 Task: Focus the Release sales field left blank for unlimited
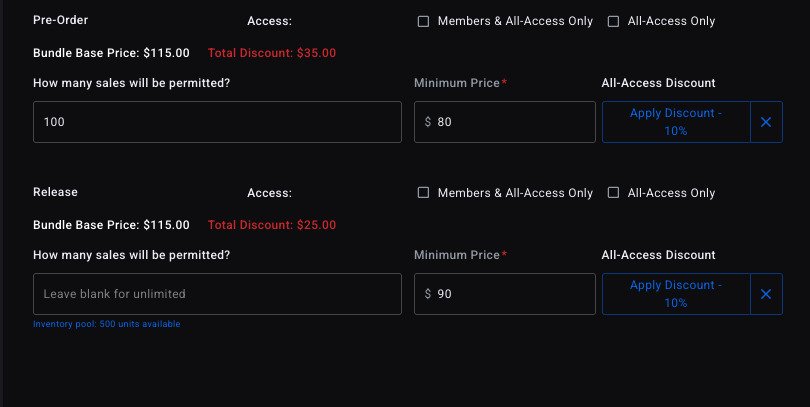pyautogui.click(x=217, y=294)
